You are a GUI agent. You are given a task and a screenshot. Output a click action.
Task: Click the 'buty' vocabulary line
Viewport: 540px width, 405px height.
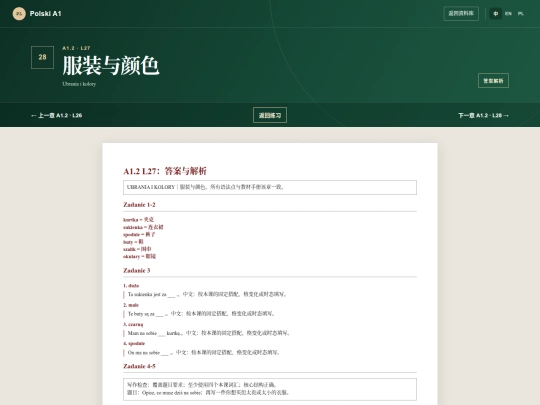tap(133, 242)
